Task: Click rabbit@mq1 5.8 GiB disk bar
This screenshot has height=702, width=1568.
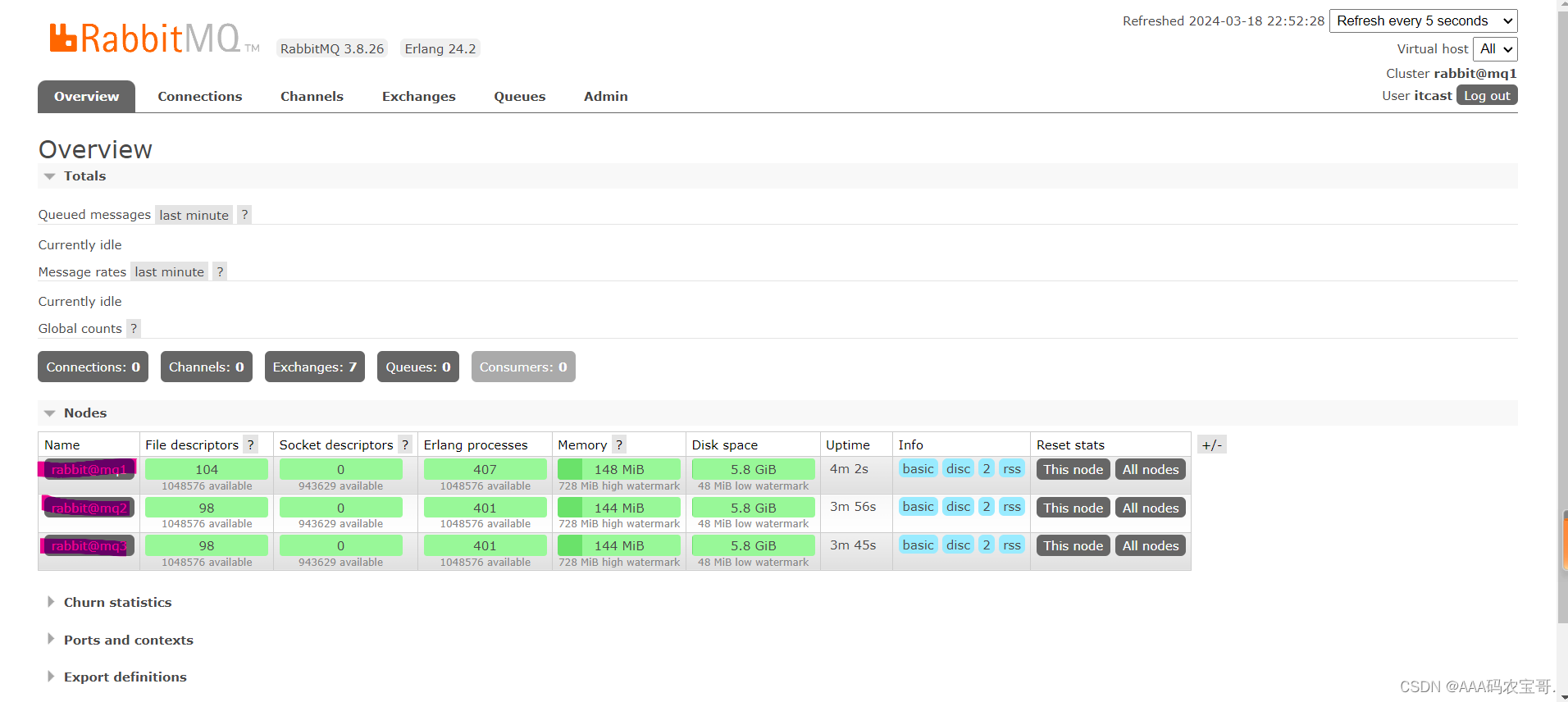Action: pos(754,469)
